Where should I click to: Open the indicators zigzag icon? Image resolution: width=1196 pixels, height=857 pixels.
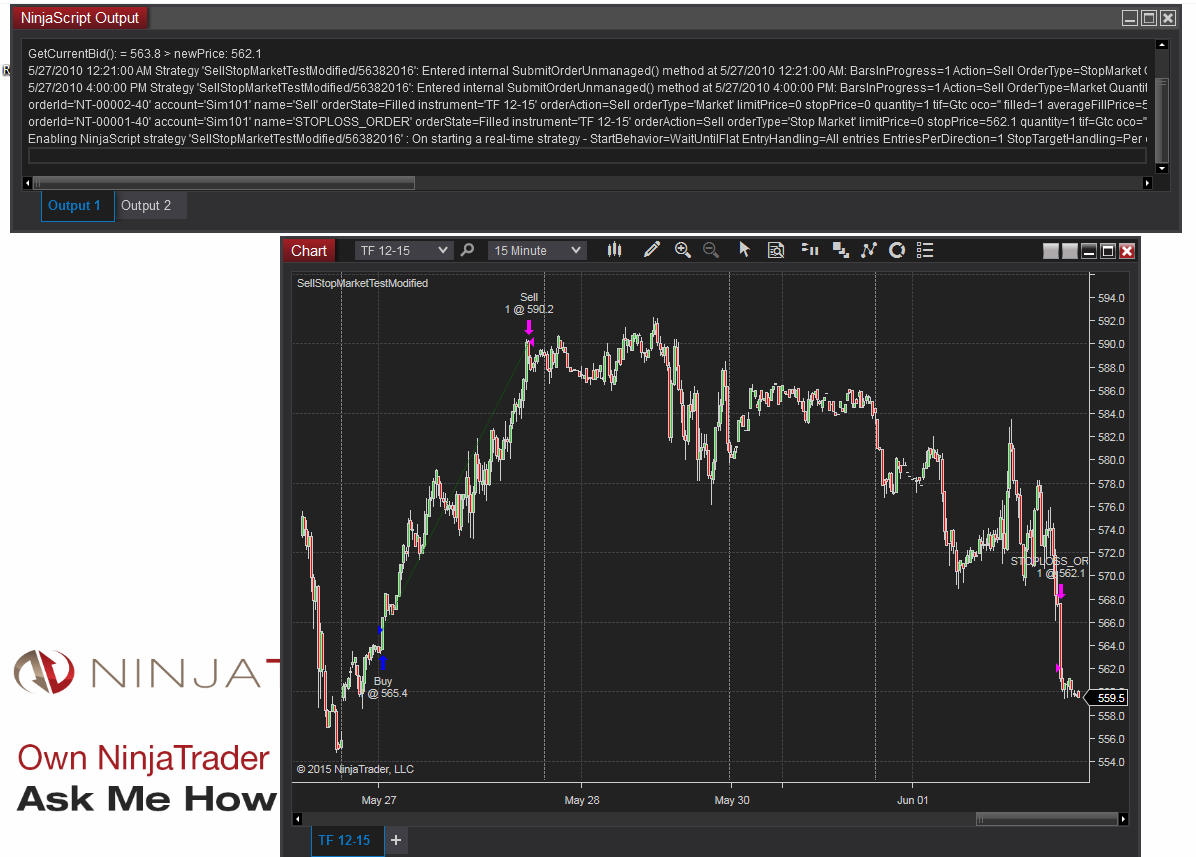point(869,250)
